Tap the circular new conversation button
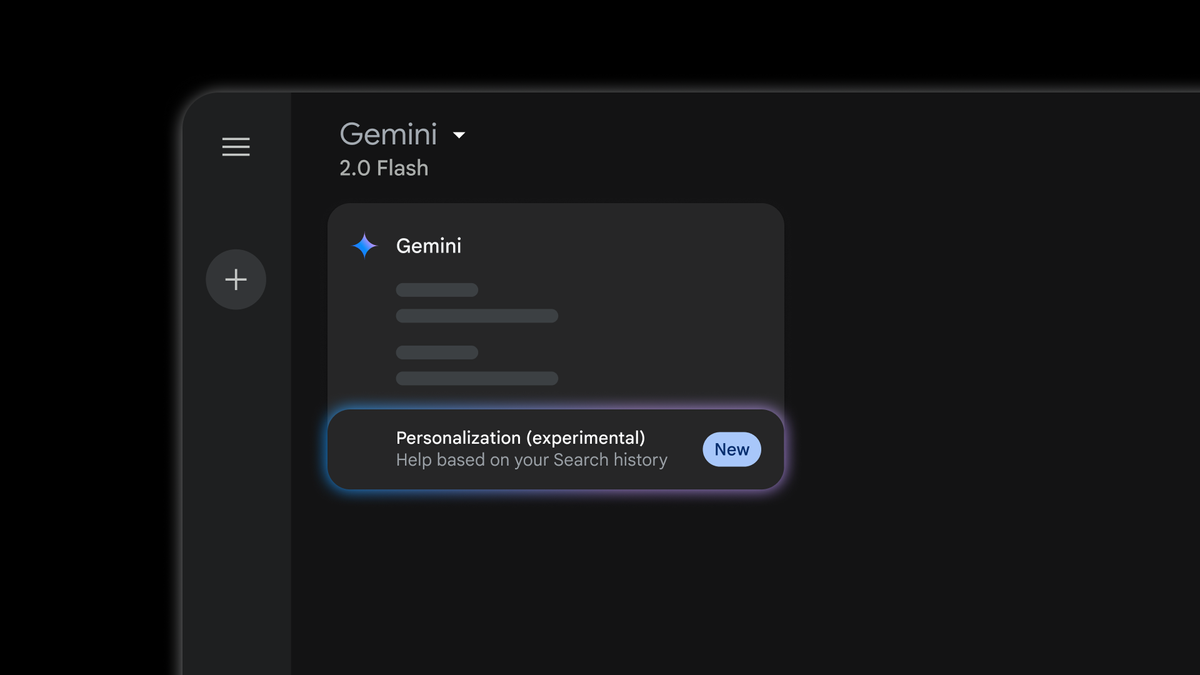This screenshot has height=675, width=1200. coord(235,279)
